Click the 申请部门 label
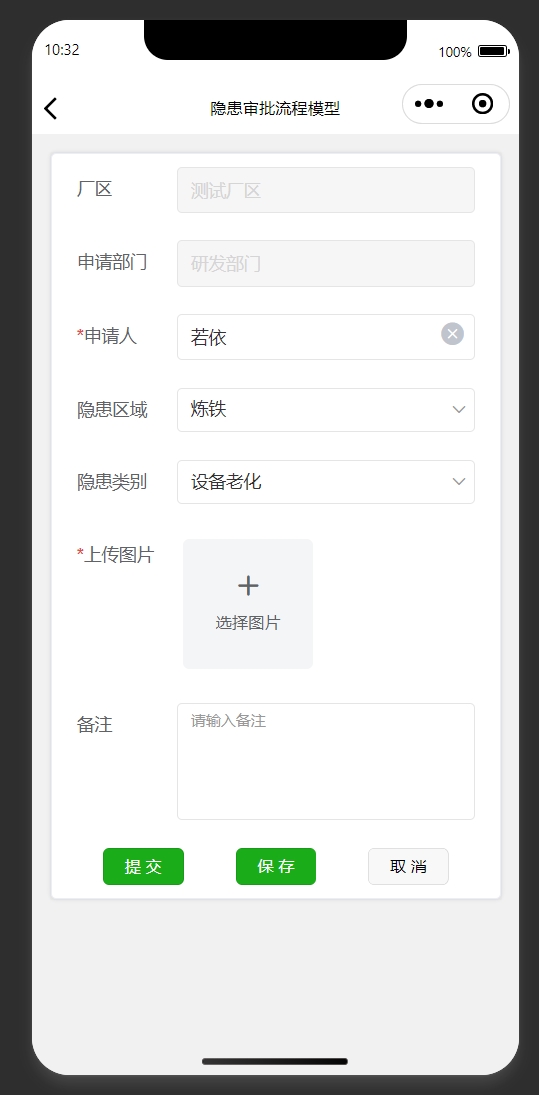This screenshot has height=1095, width=539. (112, 262)
